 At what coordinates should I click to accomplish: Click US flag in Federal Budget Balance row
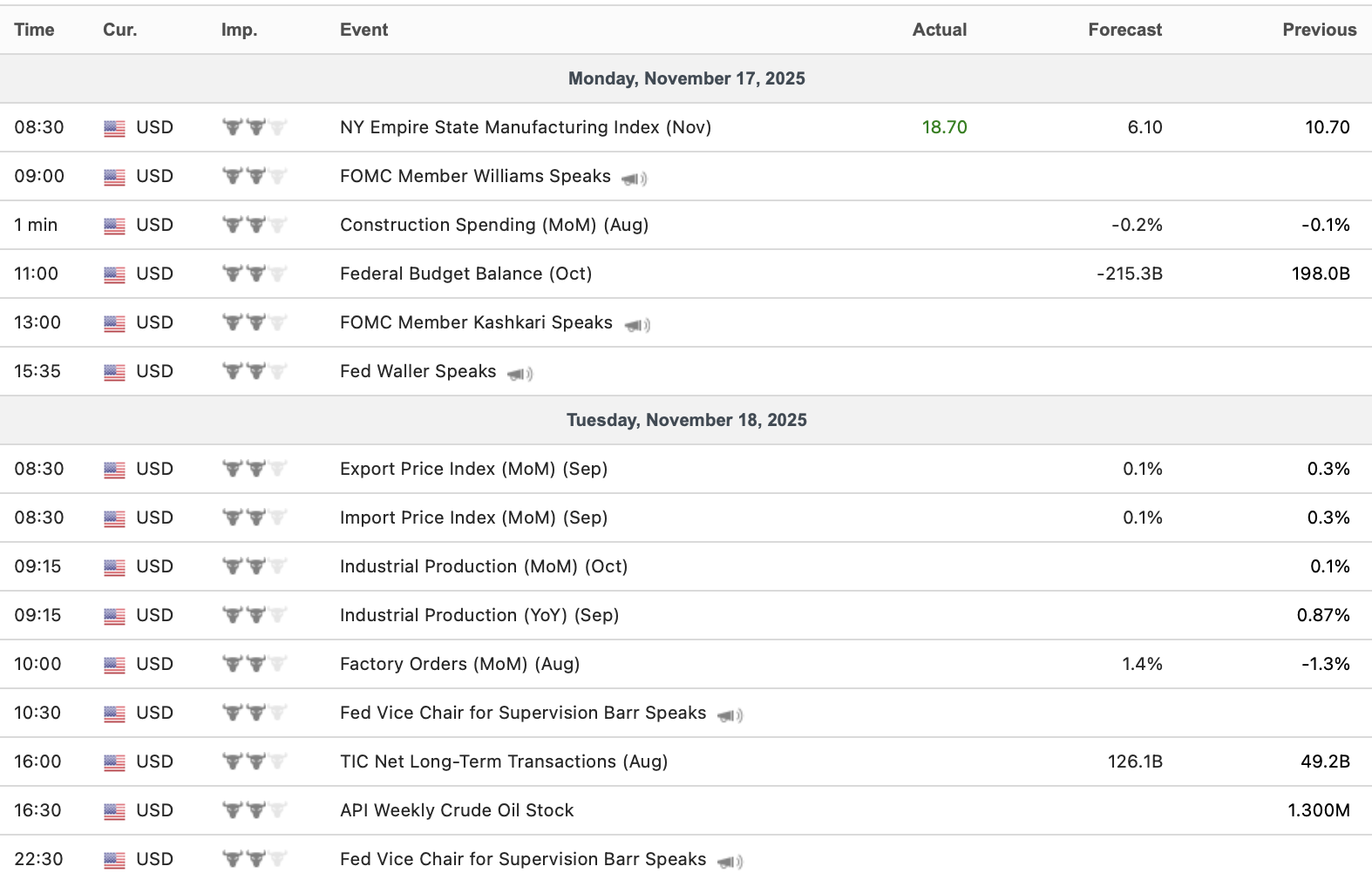[x=114, y=274]
